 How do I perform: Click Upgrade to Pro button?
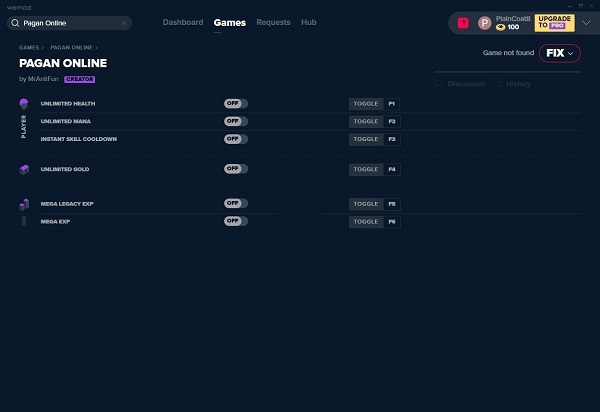(554, 23)
